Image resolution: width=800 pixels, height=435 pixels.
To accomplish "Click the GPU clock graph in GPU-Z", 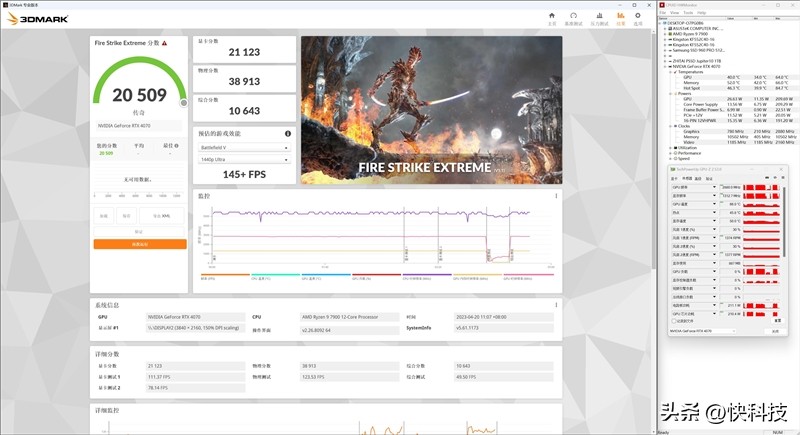I will [761, 187].
